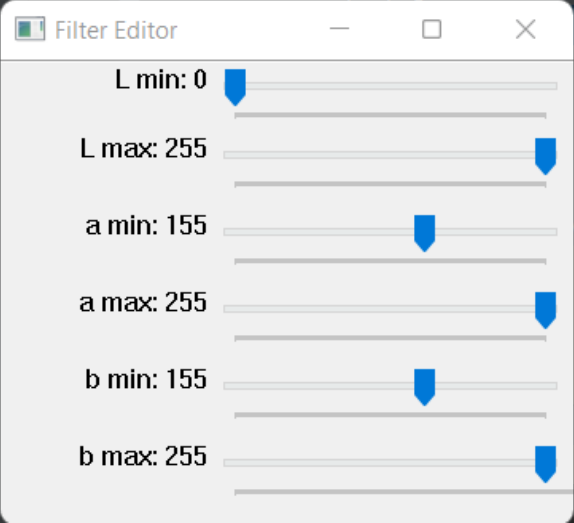The height and width of the screenshot is (523, 574).
Task: Click the L min slider track midpoint
Action: (x=391, y=86)
